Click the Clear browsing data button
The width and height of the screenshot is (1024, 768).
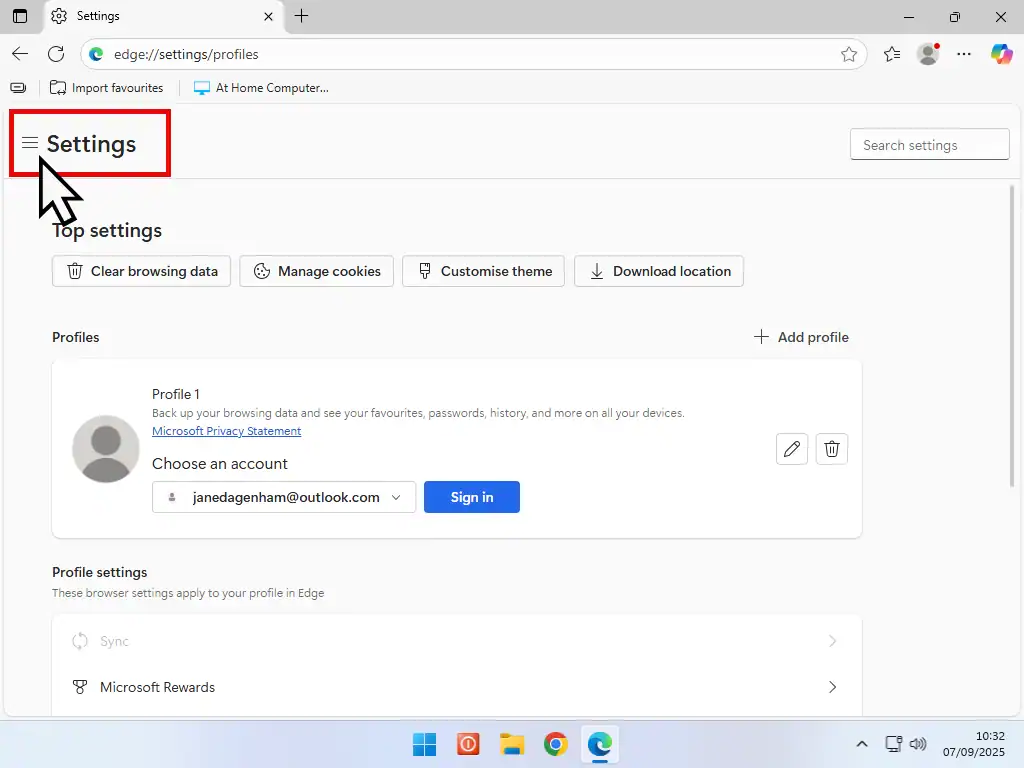coord(142,271)
